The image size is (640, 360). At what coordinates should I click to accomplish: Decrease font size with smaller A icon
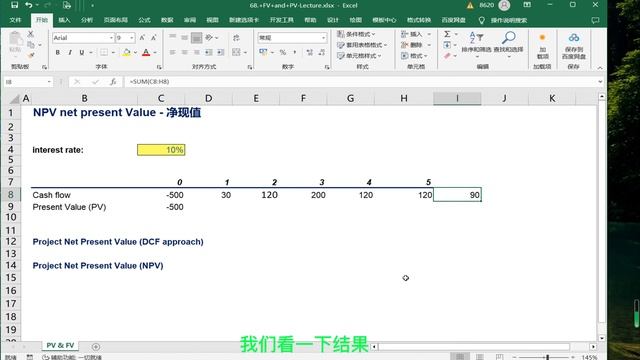point(153,38)
